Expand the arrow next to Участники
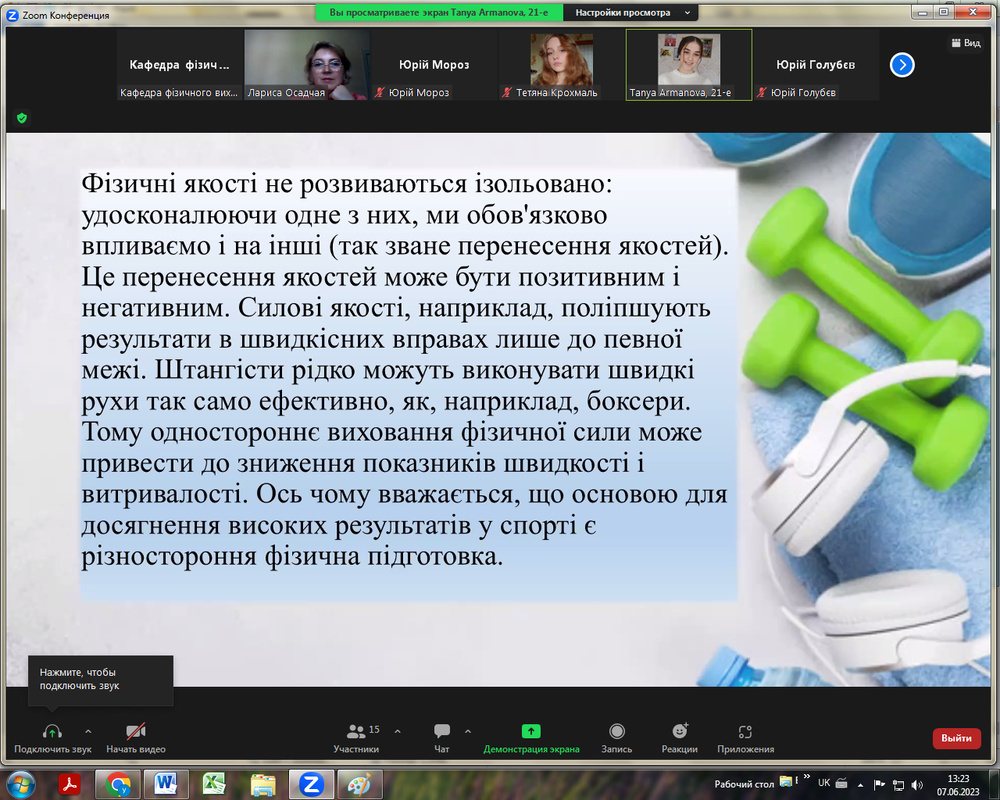 tap(397, 731)
